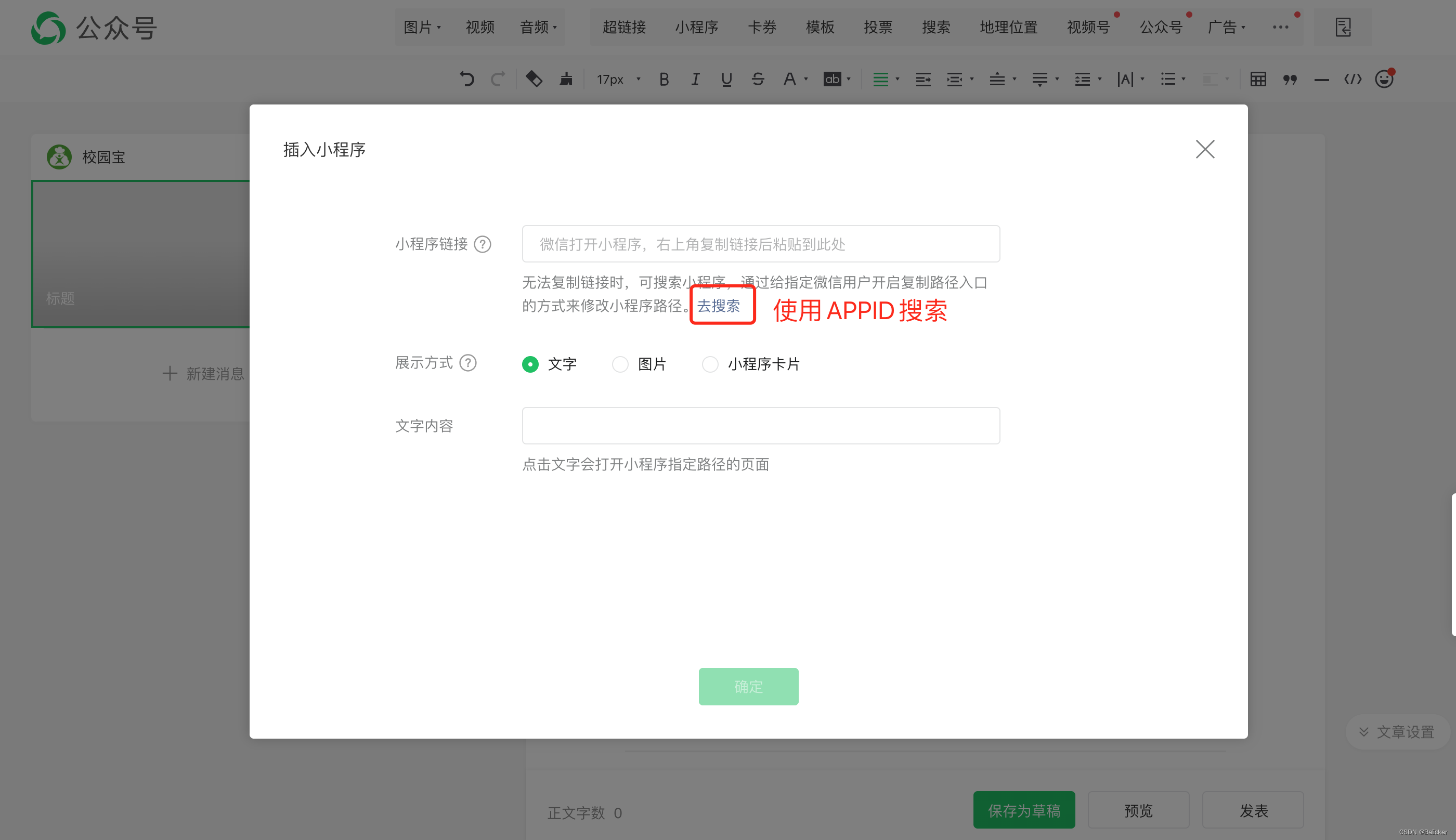Click the 保存为草稿 button
Screen dimensions: 1456x840
click(1024, 810)
